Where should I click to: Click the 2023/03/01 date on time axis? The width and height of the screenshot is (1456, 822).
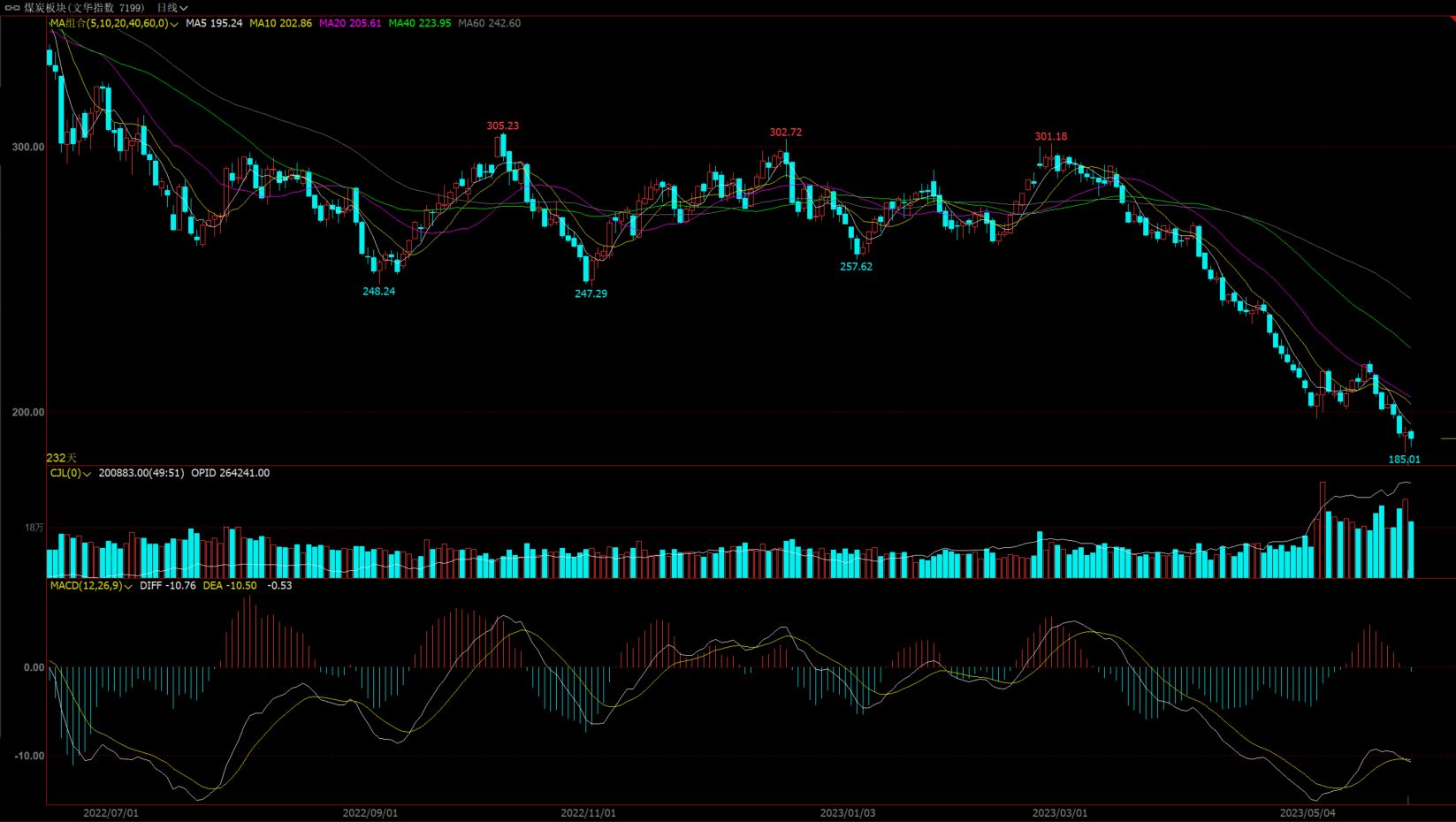tap(1060, 813)
